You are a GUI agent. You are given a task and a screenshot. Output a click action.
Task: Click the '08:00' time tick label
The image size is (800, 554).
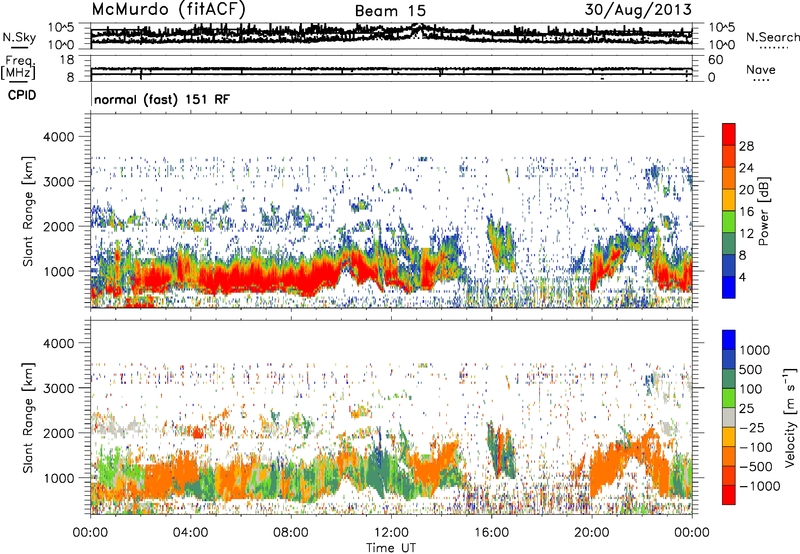290,533
